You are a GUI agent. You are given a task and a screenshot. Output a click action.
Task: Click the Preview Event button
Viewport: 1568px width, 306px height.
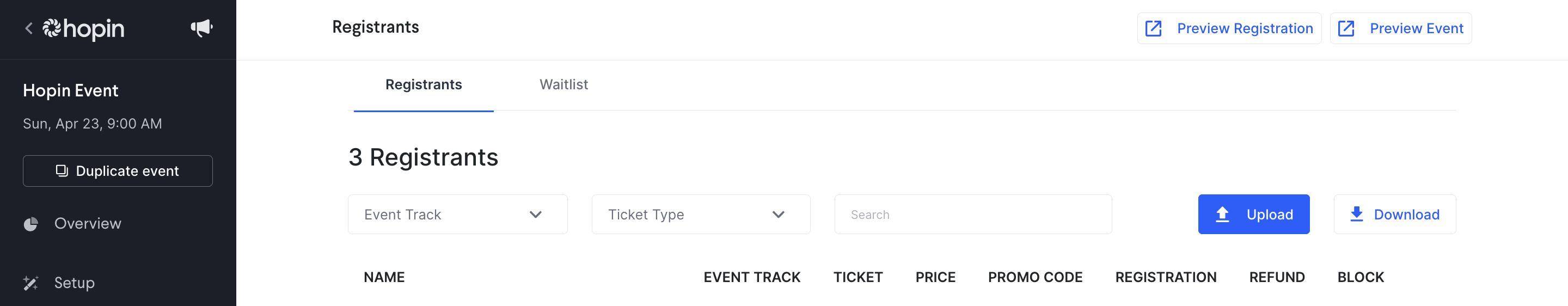click(x=1401, y=29)
